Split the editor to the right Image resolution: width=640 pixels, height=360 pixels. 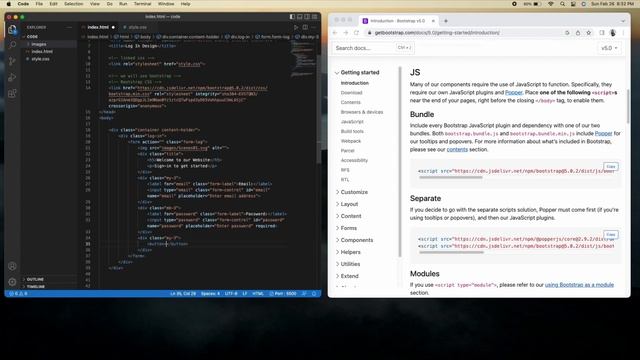(305, 27)
